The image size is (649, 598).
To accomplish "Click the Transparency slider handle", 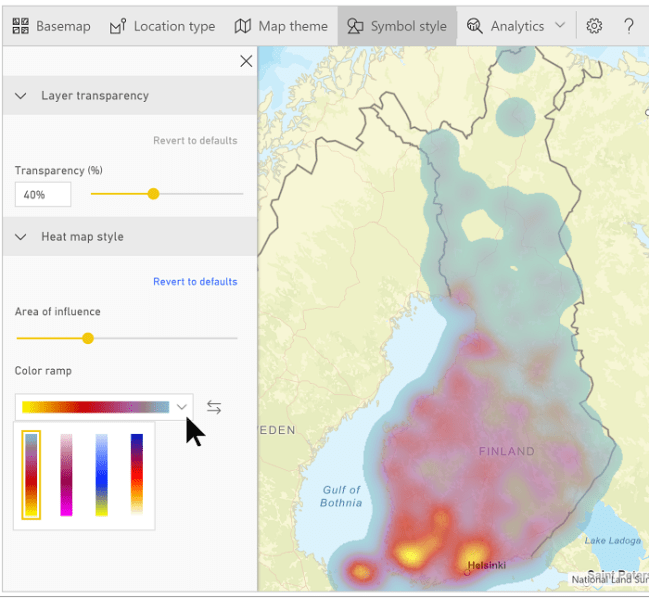I will click(153, 194).
